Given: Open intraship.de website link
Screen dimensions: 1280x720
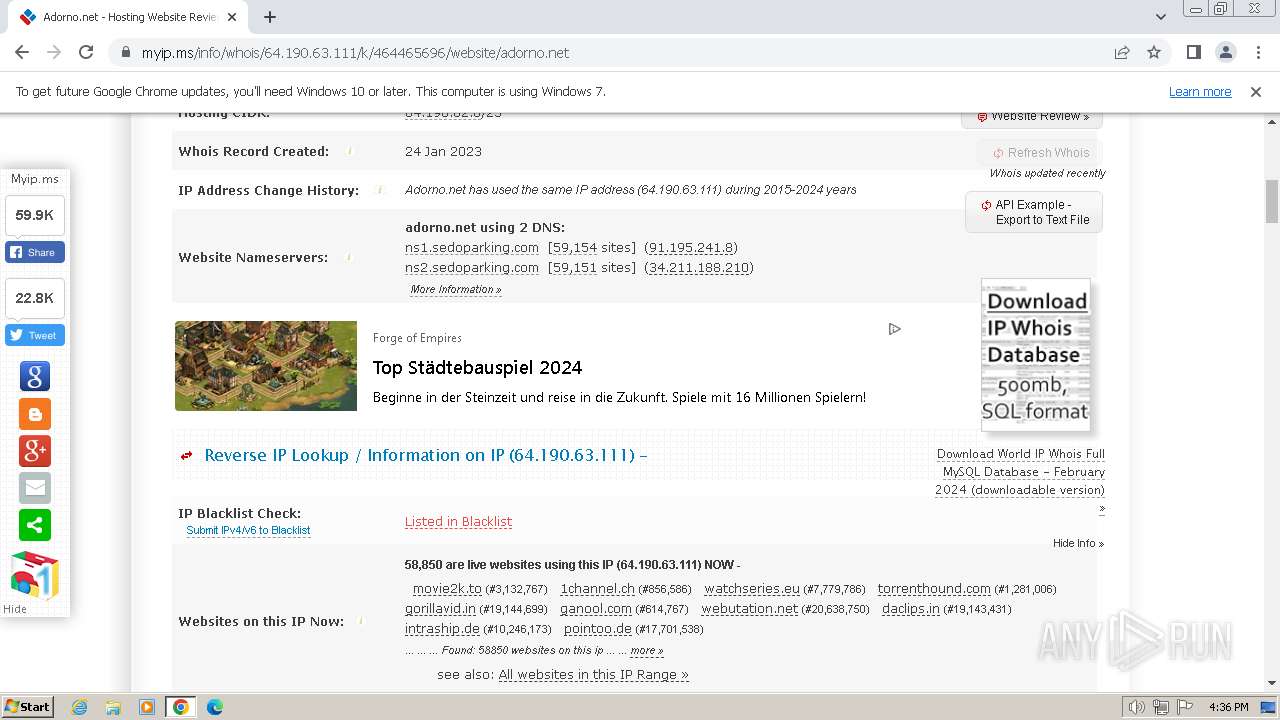Looking at the screenshot, I should 442,629.
